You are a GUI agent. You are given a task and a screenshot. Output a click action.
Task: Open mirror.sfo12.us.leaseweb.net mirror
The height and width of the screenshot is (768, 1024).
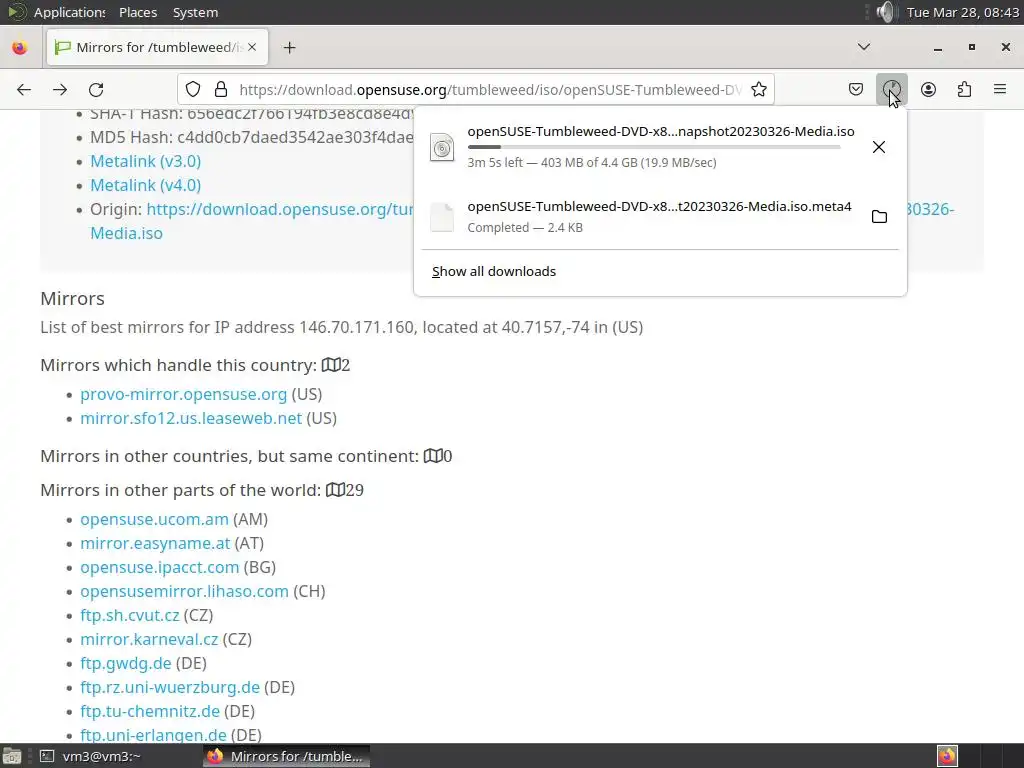[x=191, y=419]
